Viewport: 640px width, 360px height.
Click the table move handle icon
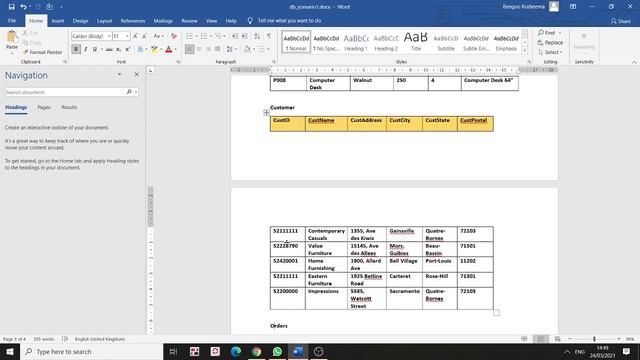(x=266, y=113)
